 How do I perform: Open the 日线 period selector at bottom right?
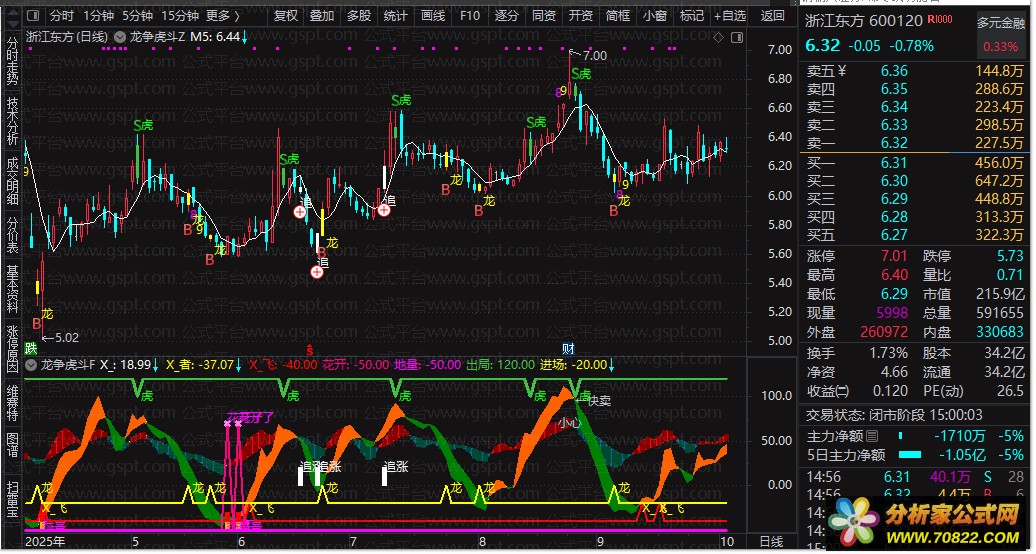[x=770, y=542]
